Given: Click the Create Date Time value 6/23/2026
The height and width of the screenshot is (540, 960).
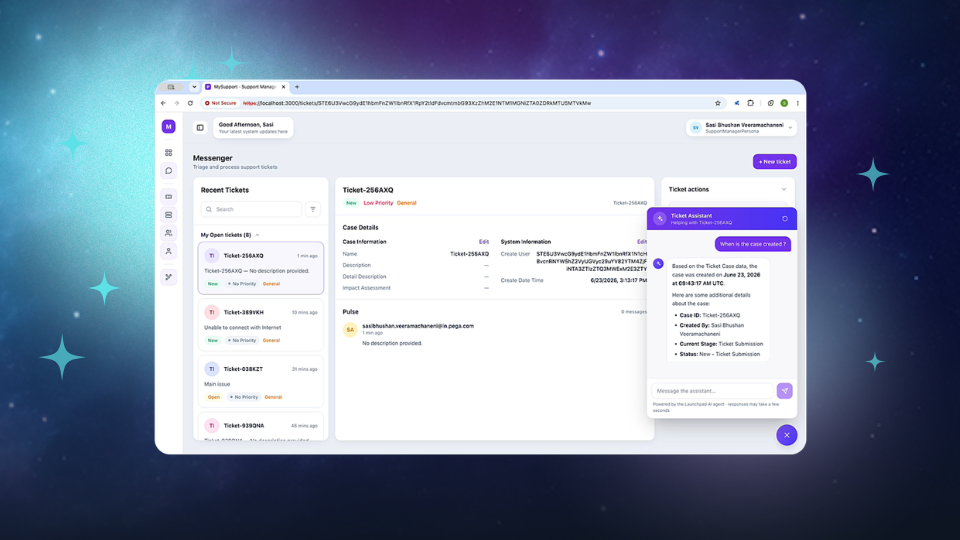Looking at the screenshot, I should (618, 280).
